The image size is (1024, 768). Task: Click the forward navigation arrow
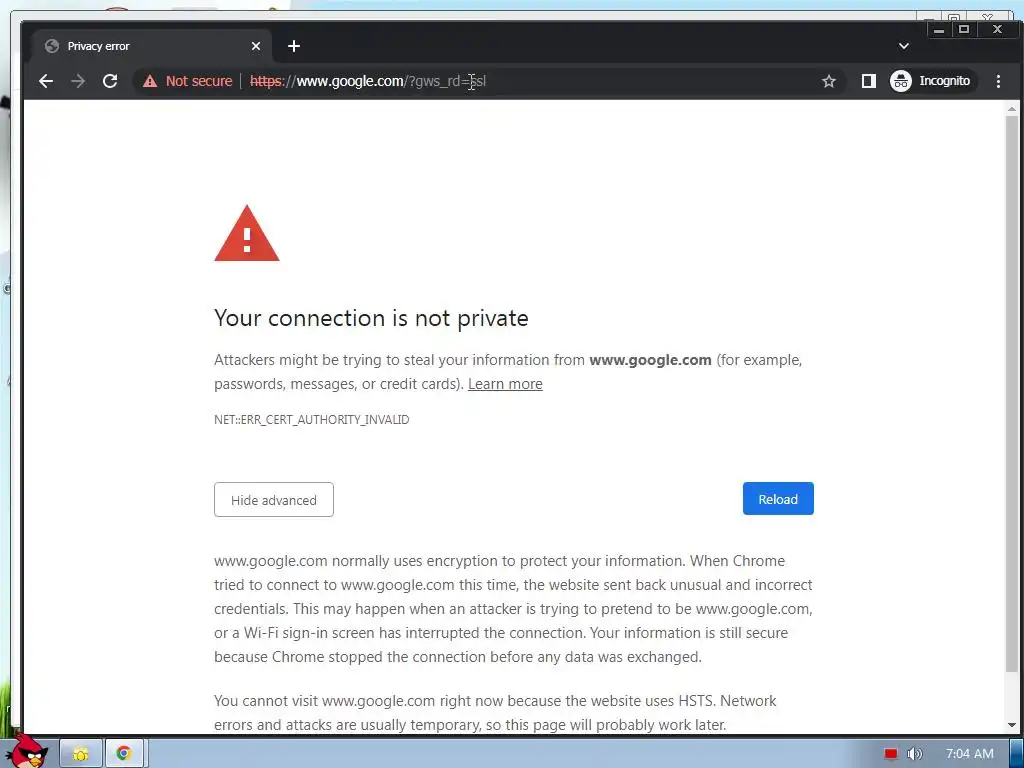(x=78, y=81)
